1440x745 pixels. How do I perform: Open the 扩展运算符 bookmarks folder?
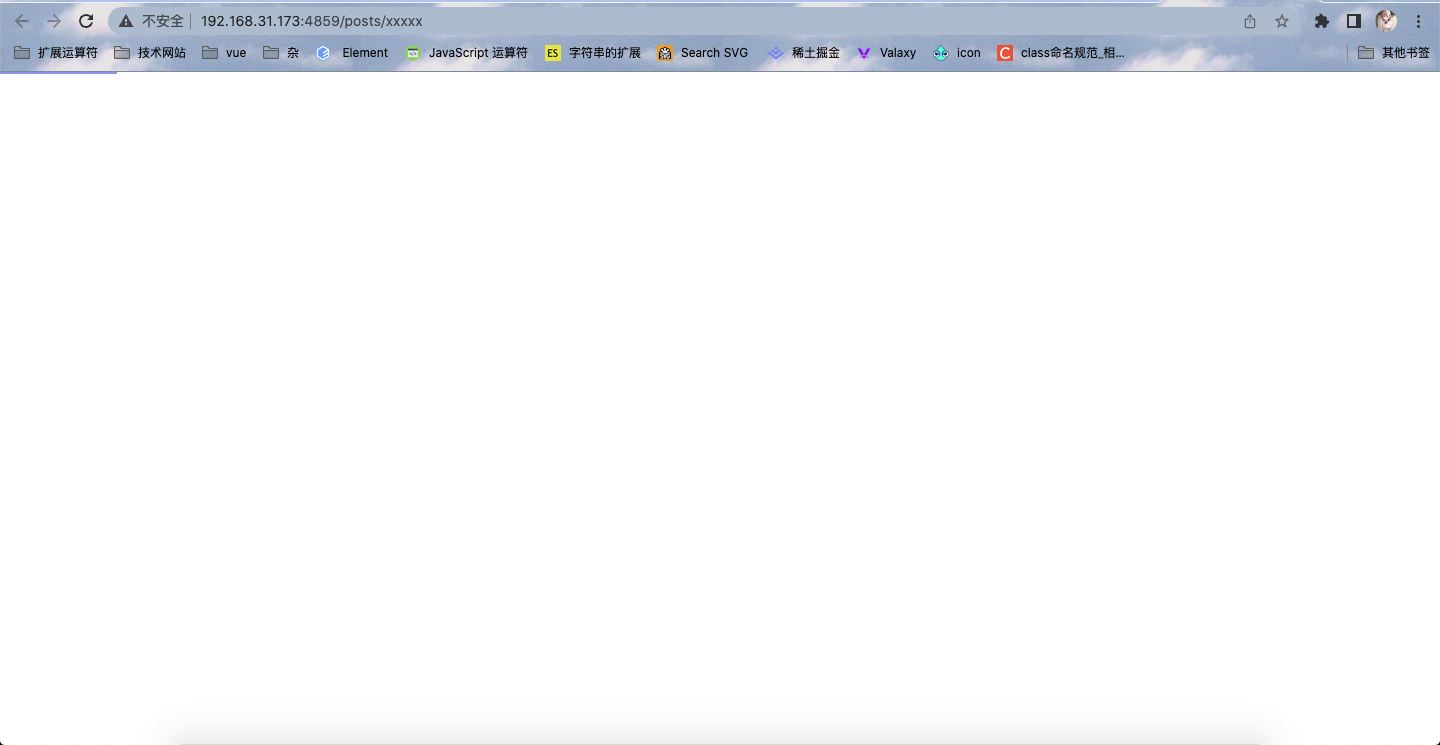coord(57,52)
